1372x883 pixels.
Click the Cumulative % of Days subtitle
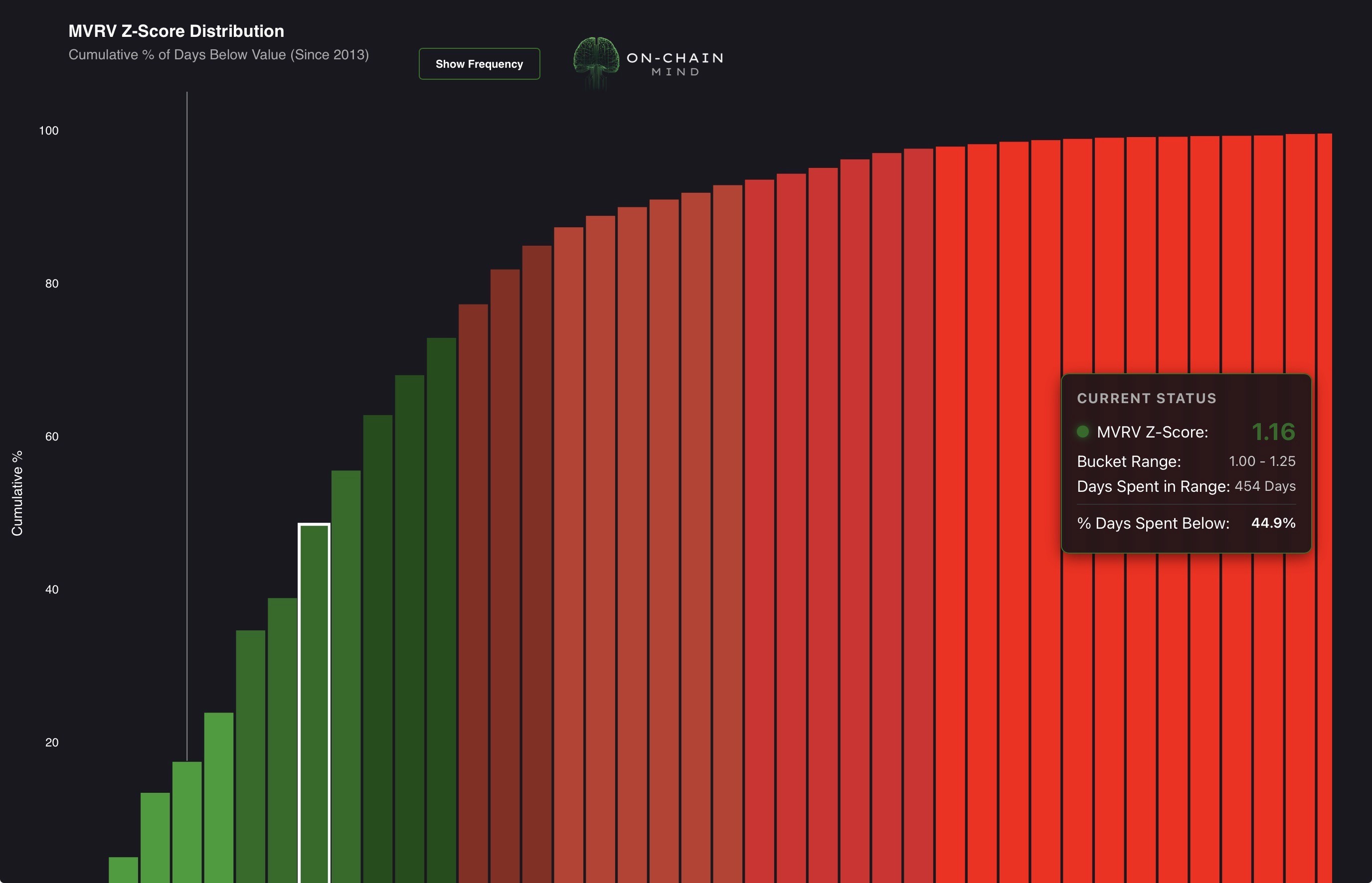tap(218, 54)
